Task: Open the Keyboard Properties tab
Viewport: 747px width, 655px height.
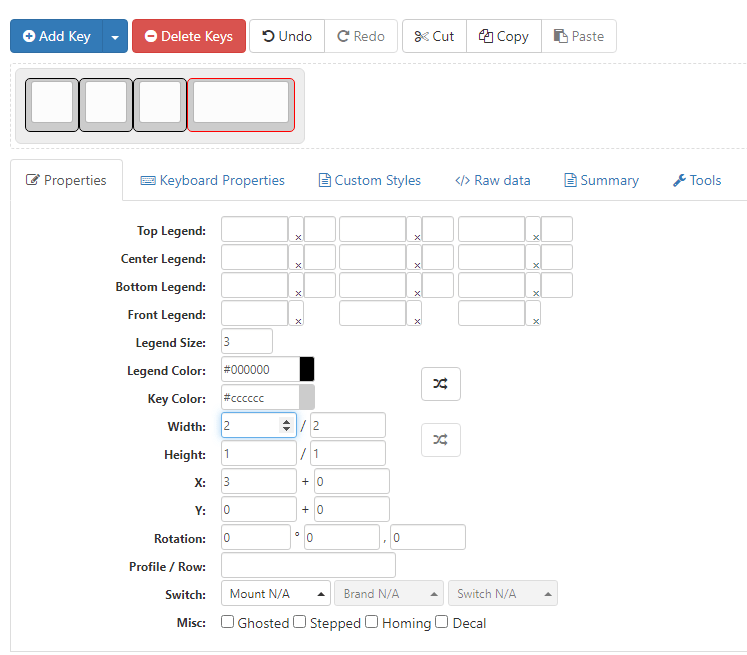Action: point(212,181)
